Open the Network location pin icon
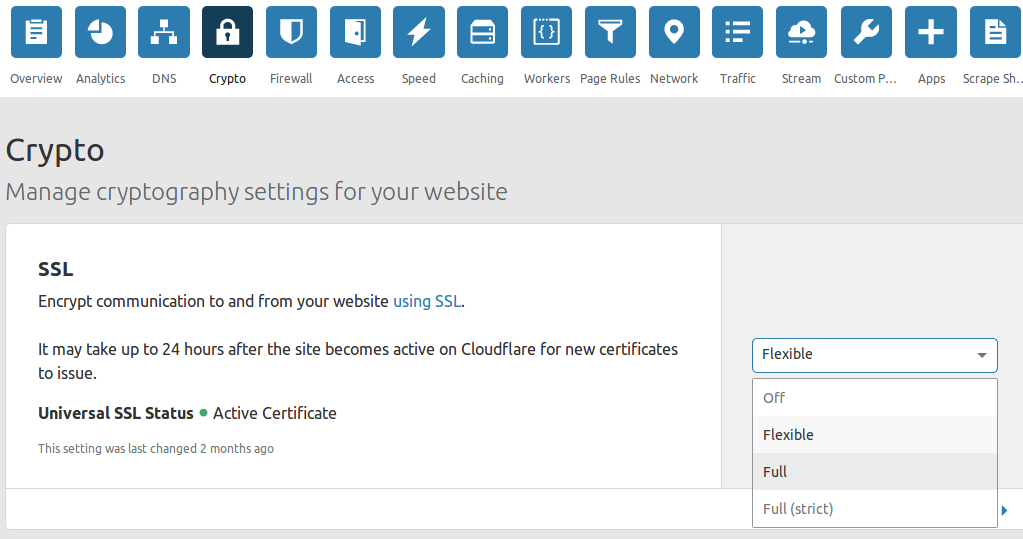 tap(675, 32)
